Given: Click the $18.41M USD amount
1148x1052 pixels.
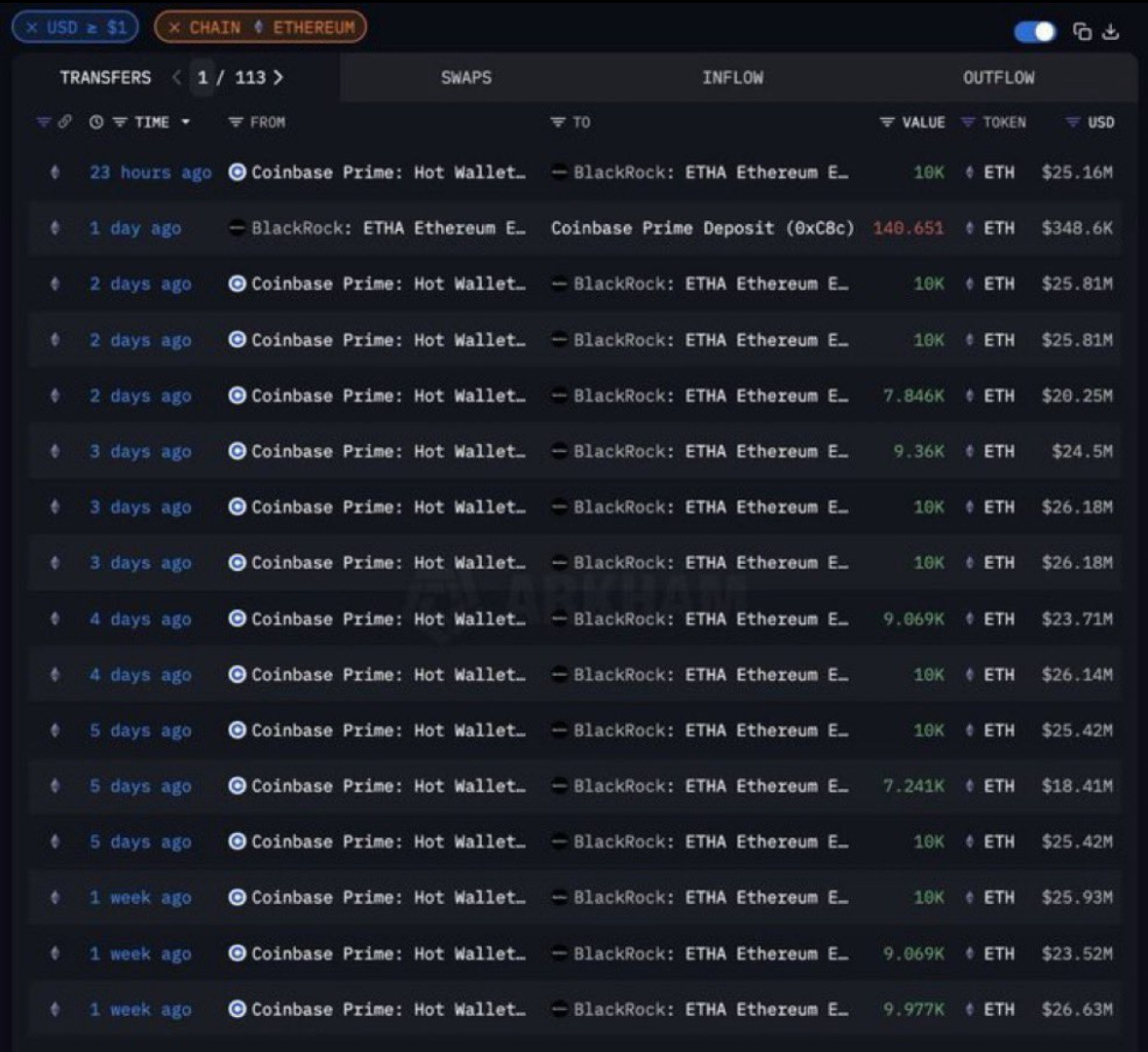Looking at the screenshot, I should click(x=1076, y=786).
